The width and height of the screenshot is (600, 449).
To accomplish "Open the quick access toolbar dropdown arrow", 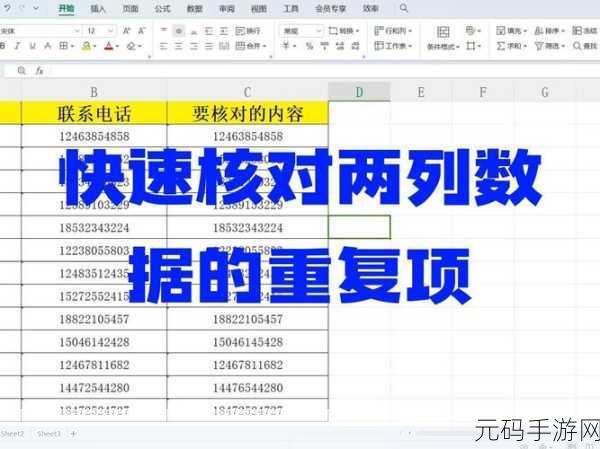I will pyautogui.click(x=36, y=8).
